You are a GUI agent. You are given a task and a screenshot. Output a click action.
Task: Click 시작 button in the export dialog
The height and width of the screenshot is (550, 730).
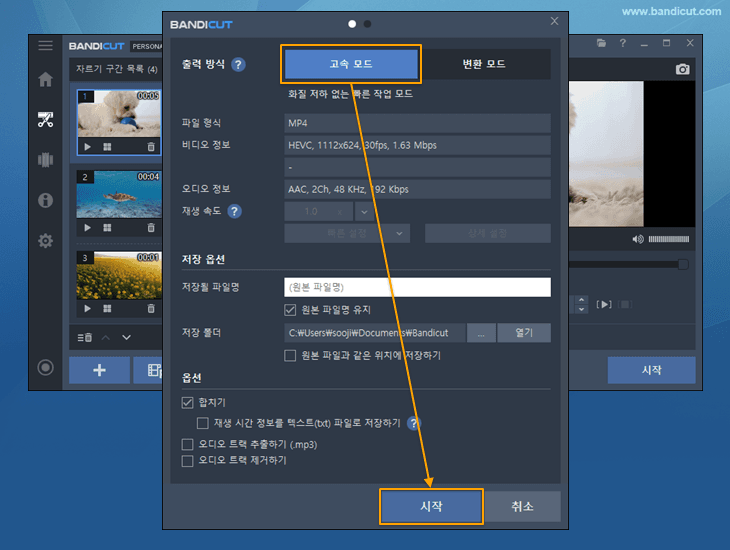coord(431,506)
